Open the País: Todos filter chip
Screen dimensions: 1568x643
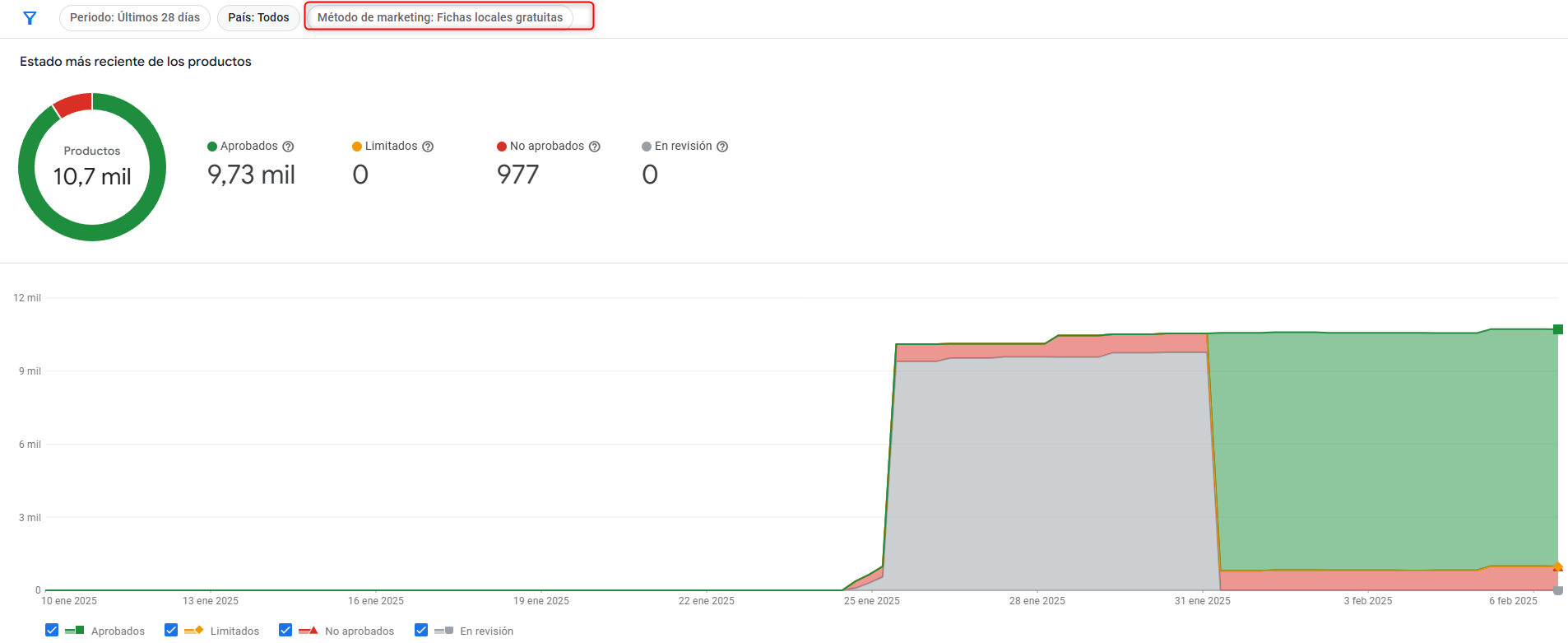(x=258, y=17)
